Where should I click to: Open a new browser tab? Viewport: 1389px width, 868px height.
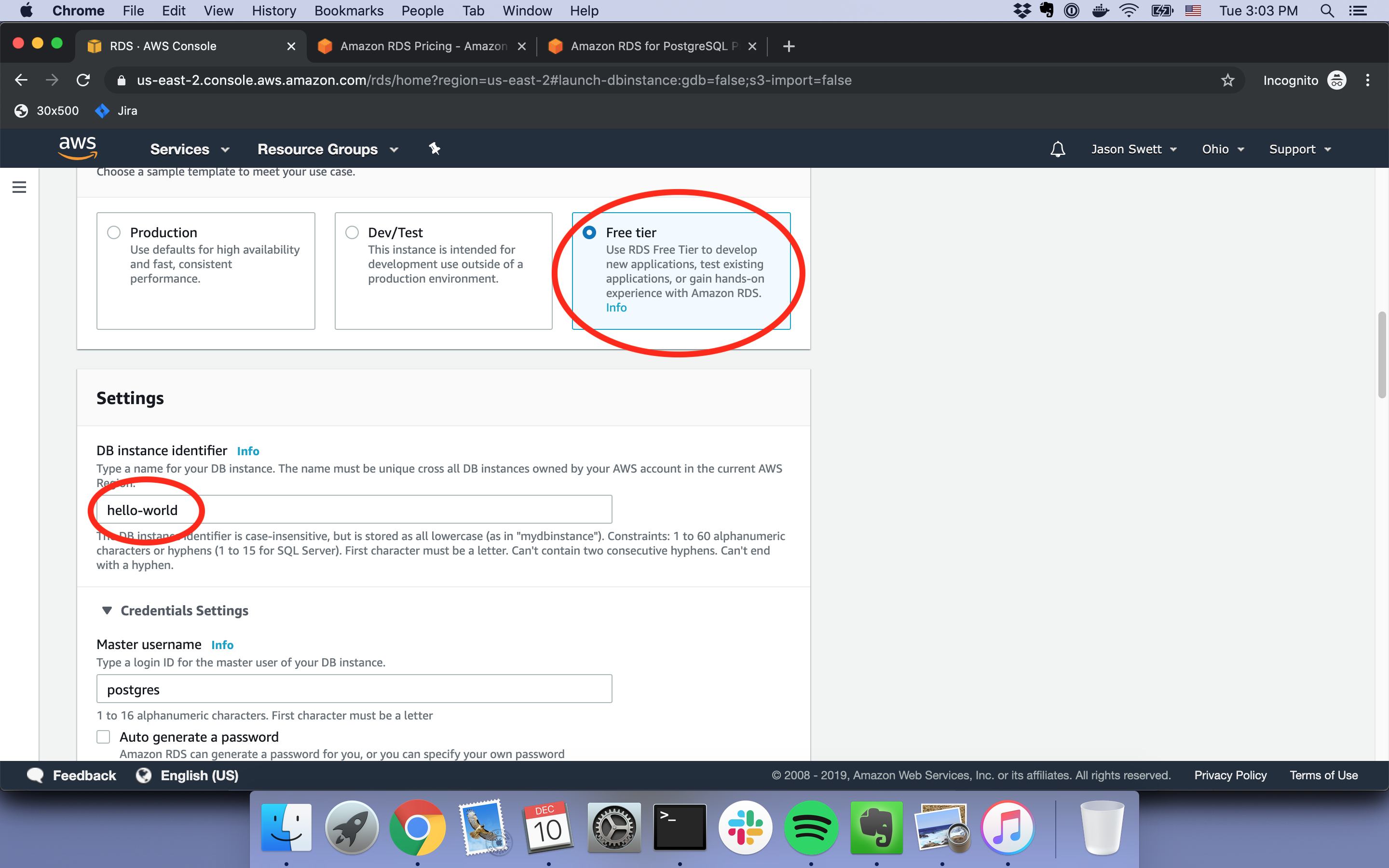coord(789,46)
